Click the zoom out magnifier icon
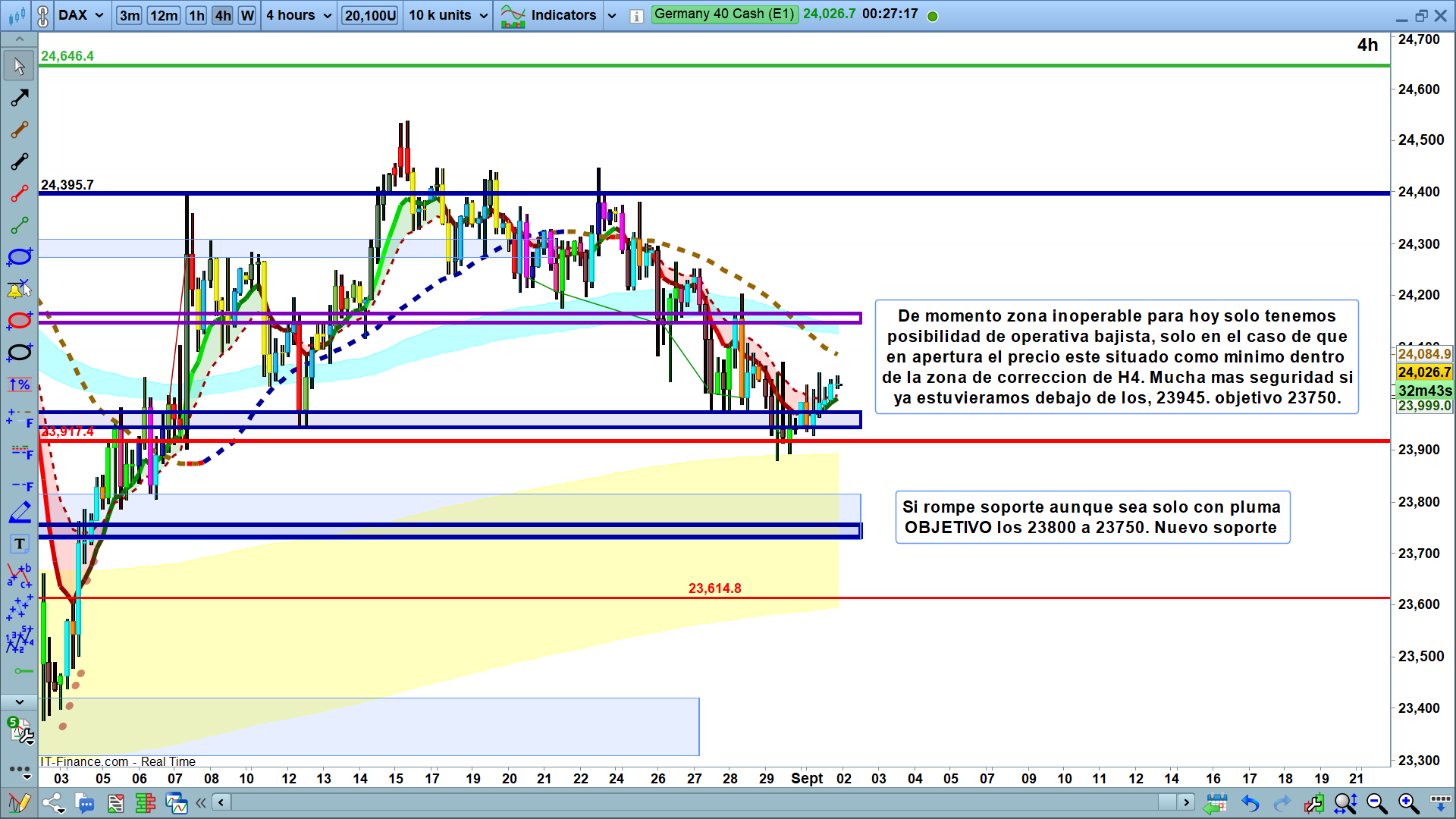 1376,802
